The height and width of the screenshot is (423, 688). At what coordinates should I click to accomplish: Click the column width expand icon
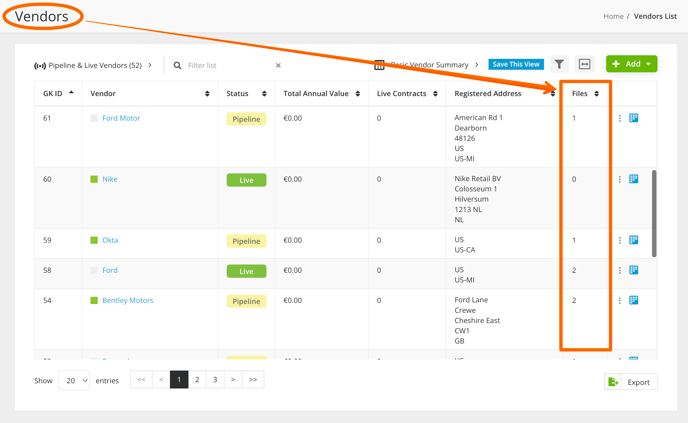[584, 64]
